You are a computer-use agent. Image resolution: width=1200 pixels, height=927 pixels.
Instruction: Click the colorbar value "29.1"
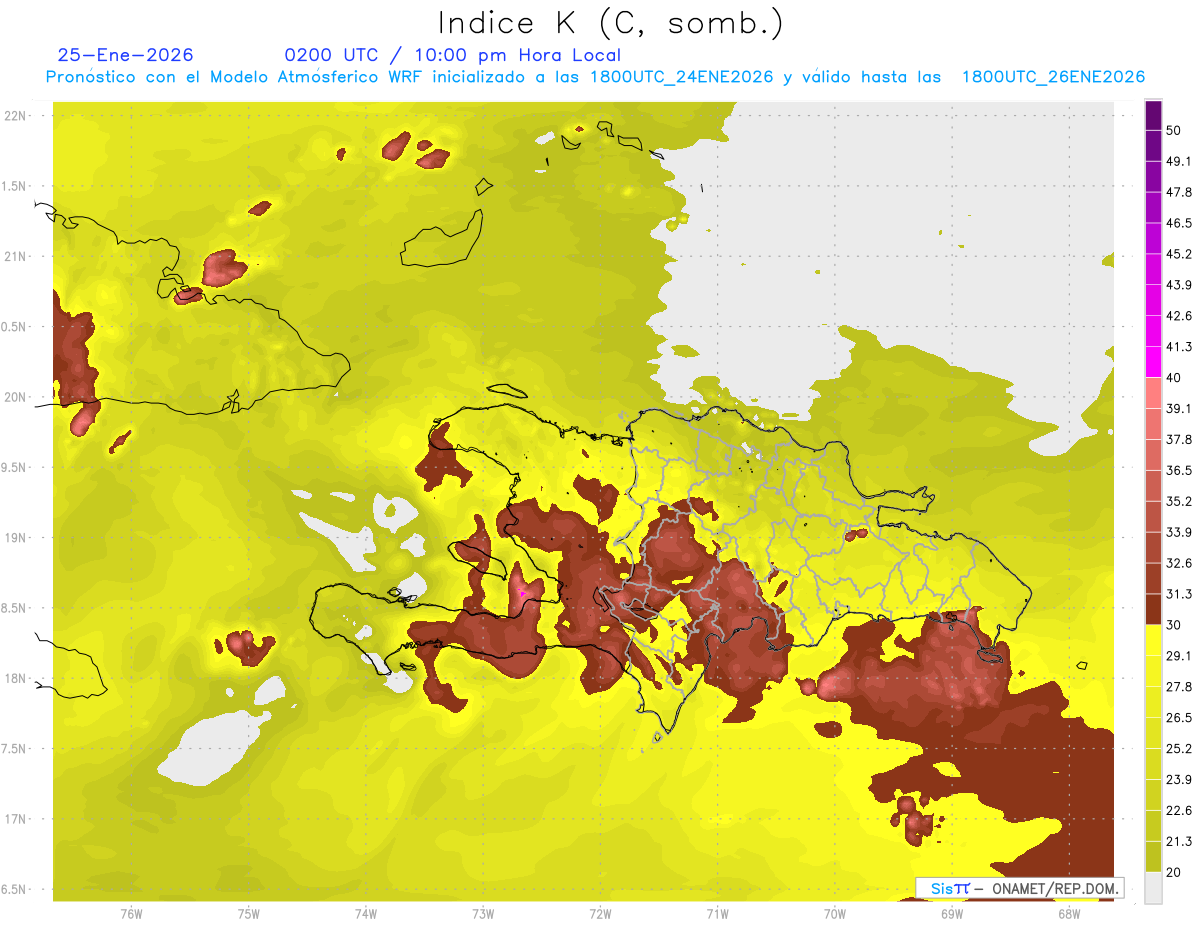[x=1179, y=655]
